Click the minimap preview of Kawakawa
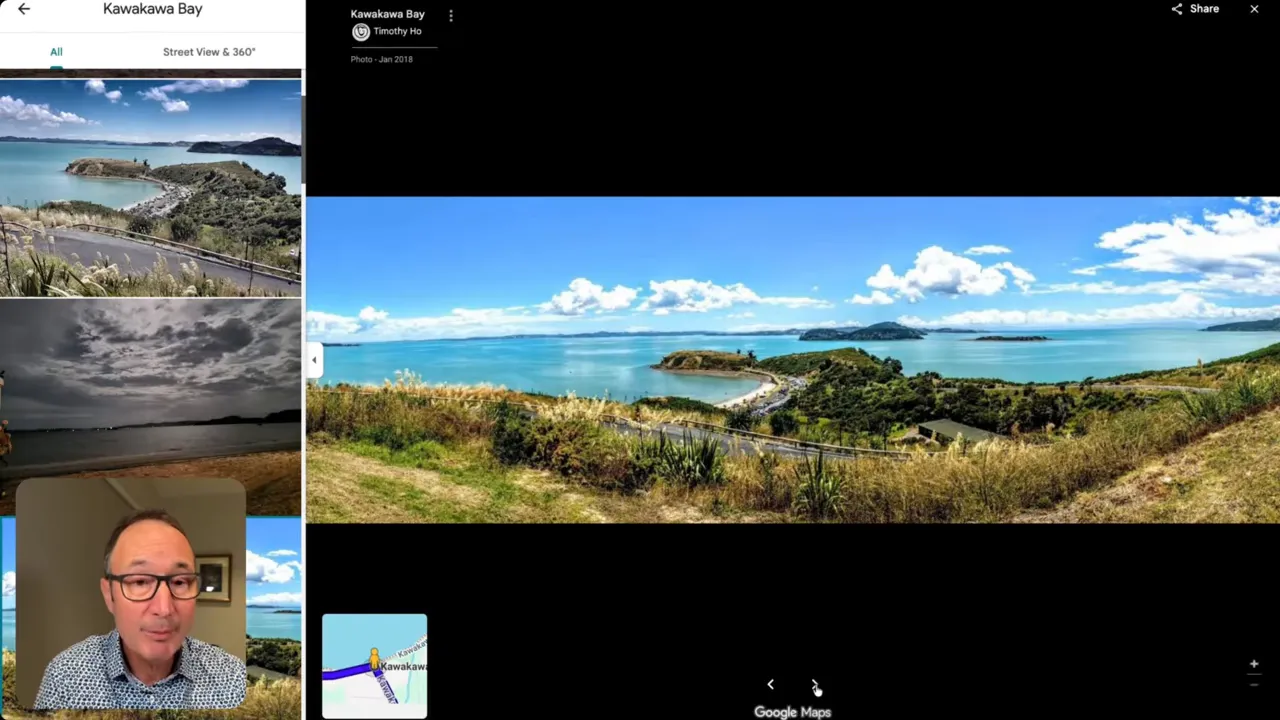 374,667
